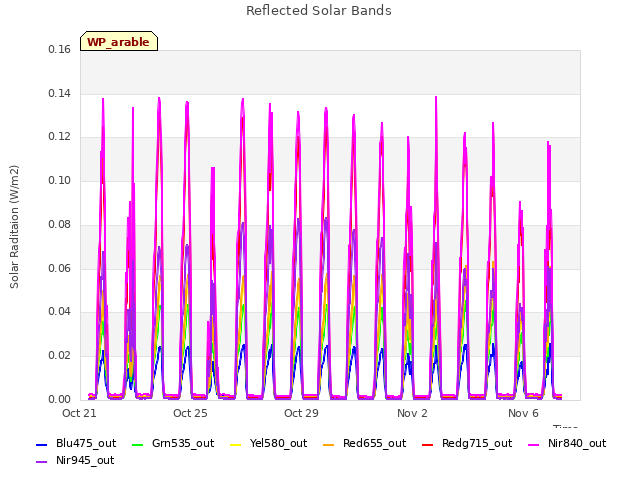Click the 0.14 y-axis tick label
Viewport: 640px width, 480px height.
tap(60, 93)
